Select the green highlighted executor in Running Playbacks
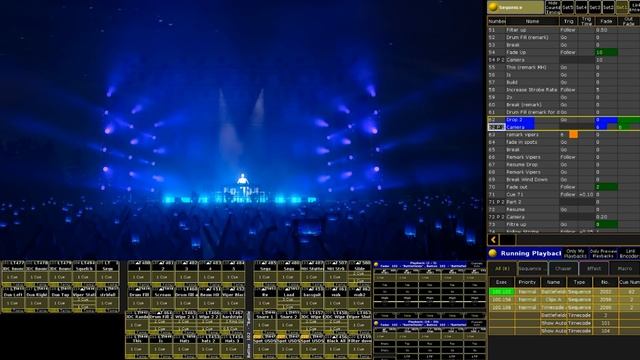 pos(501,292)
